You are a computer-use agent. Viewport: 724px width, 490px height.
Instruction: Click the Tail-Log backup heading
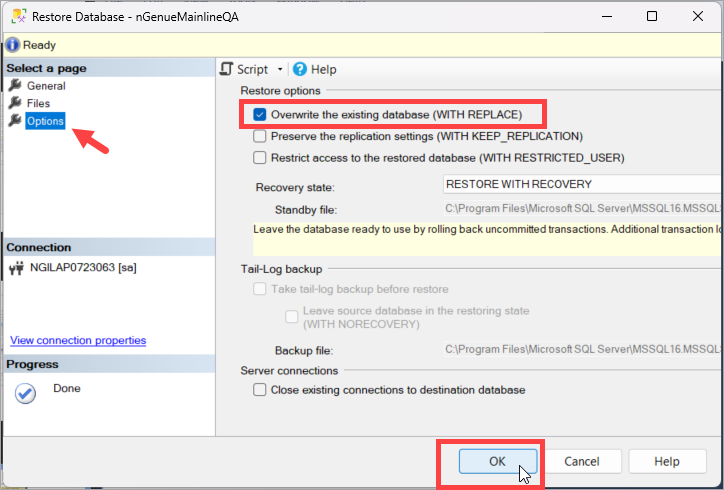(x=281, y=269)
